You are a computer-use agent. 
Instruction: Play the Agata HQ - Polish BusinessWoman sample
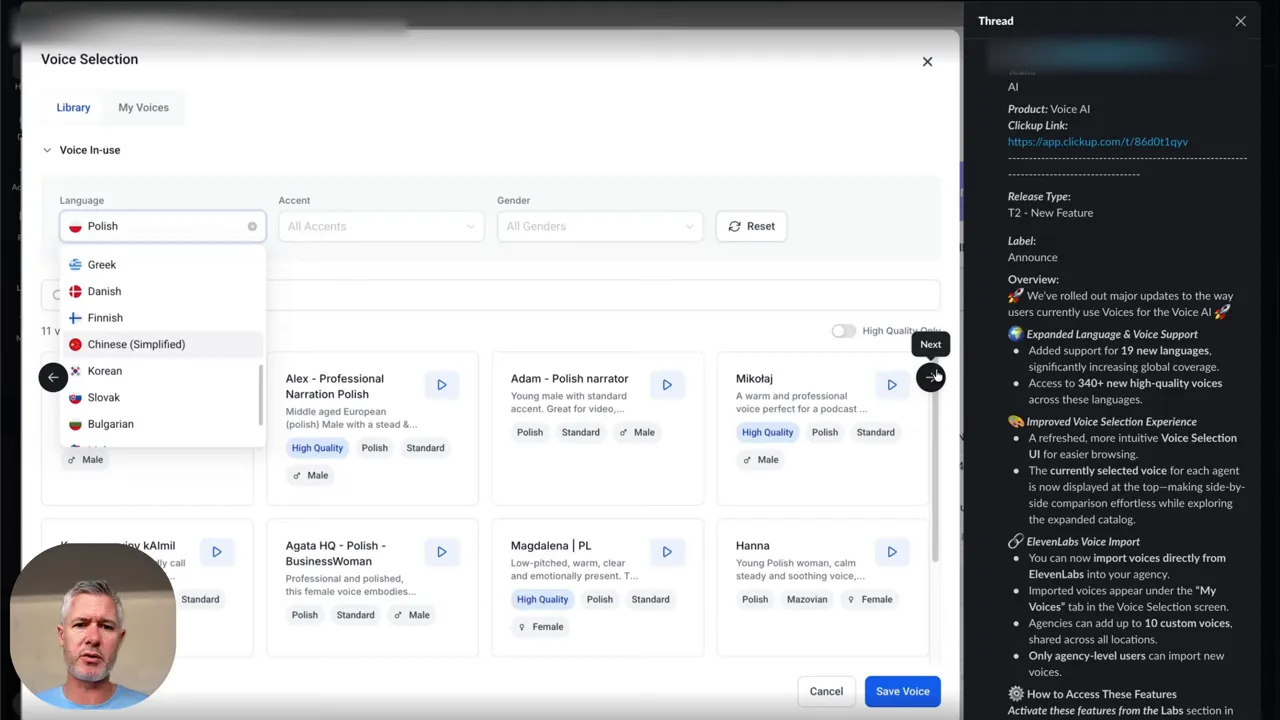(441, 551)
